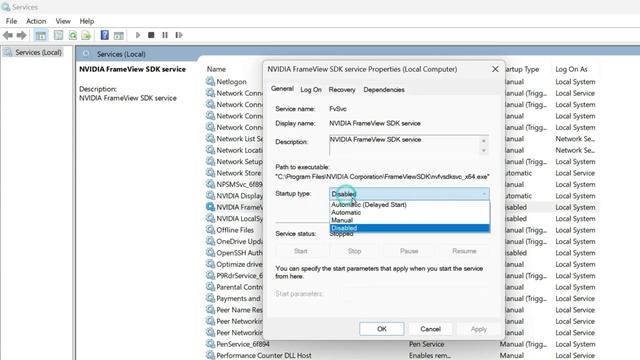Click the Pause Service toolbar icon
Viewport: 640px width, 360px height.
(165, 35)
